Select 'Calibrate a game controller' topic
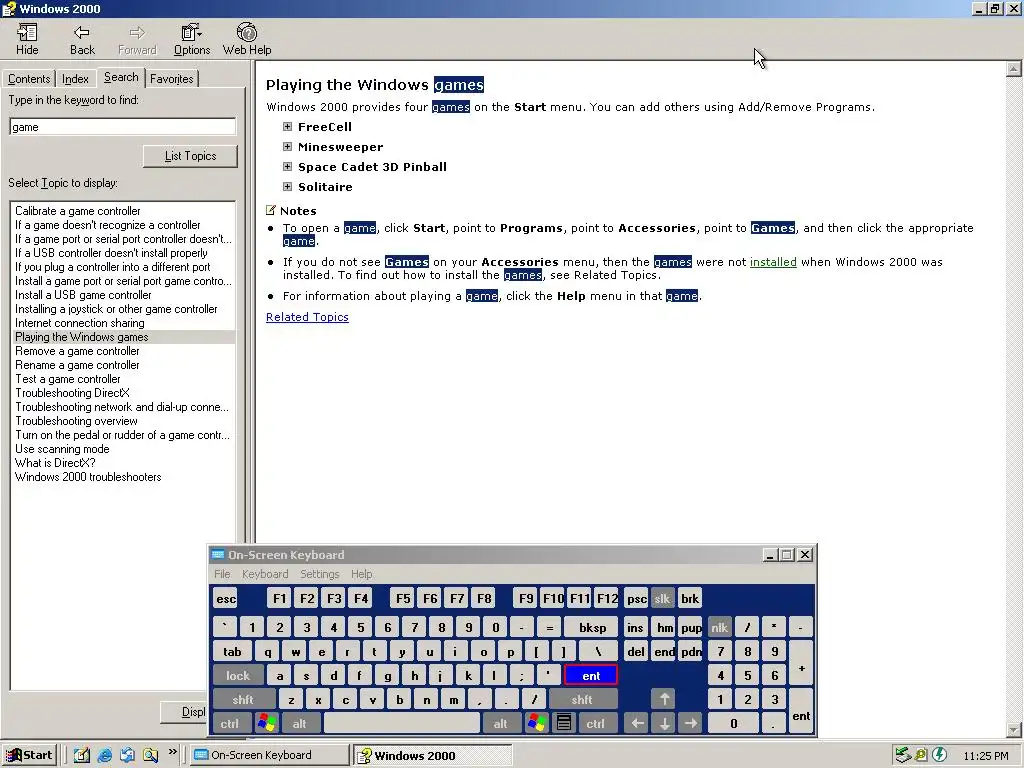This screenshot has height=768, width=1024. (78, 211)
